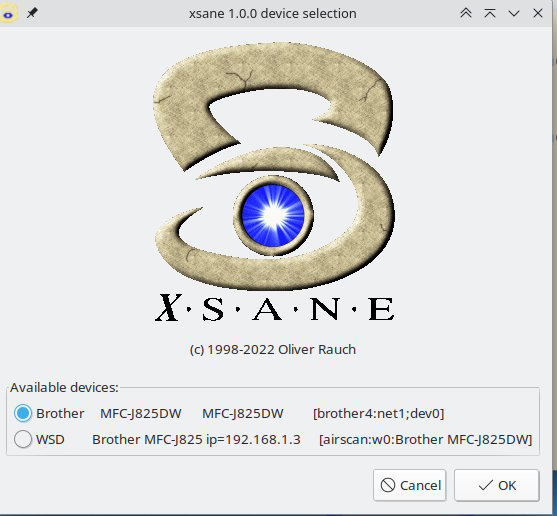Minimize window using down-chevron icon
Image resolution: width=557 pixels, height=516 pixels.
pyautogui.click(x=514, y=13)
